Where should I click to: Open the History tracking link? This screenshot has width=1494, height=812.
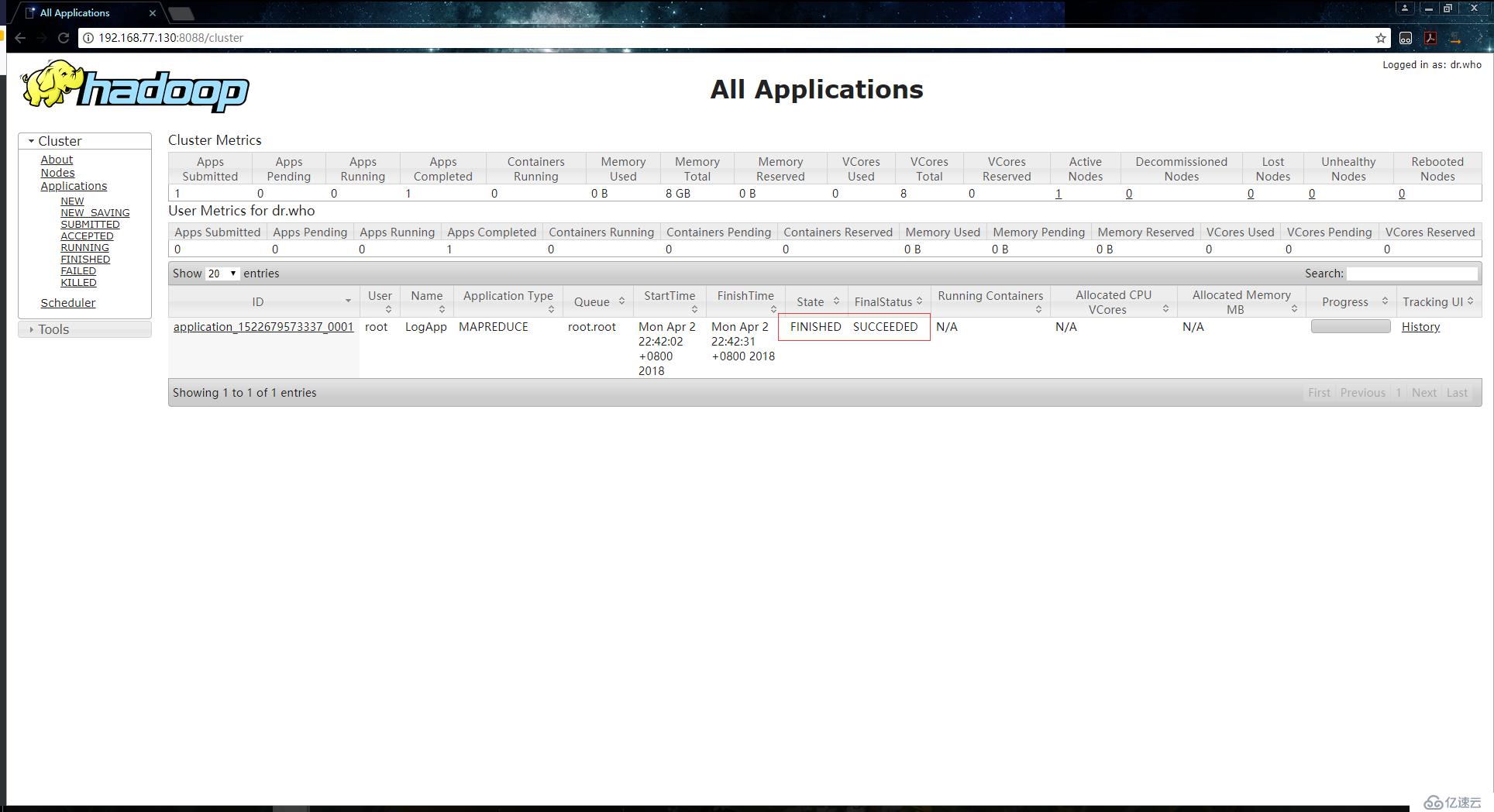point(1420,327)
